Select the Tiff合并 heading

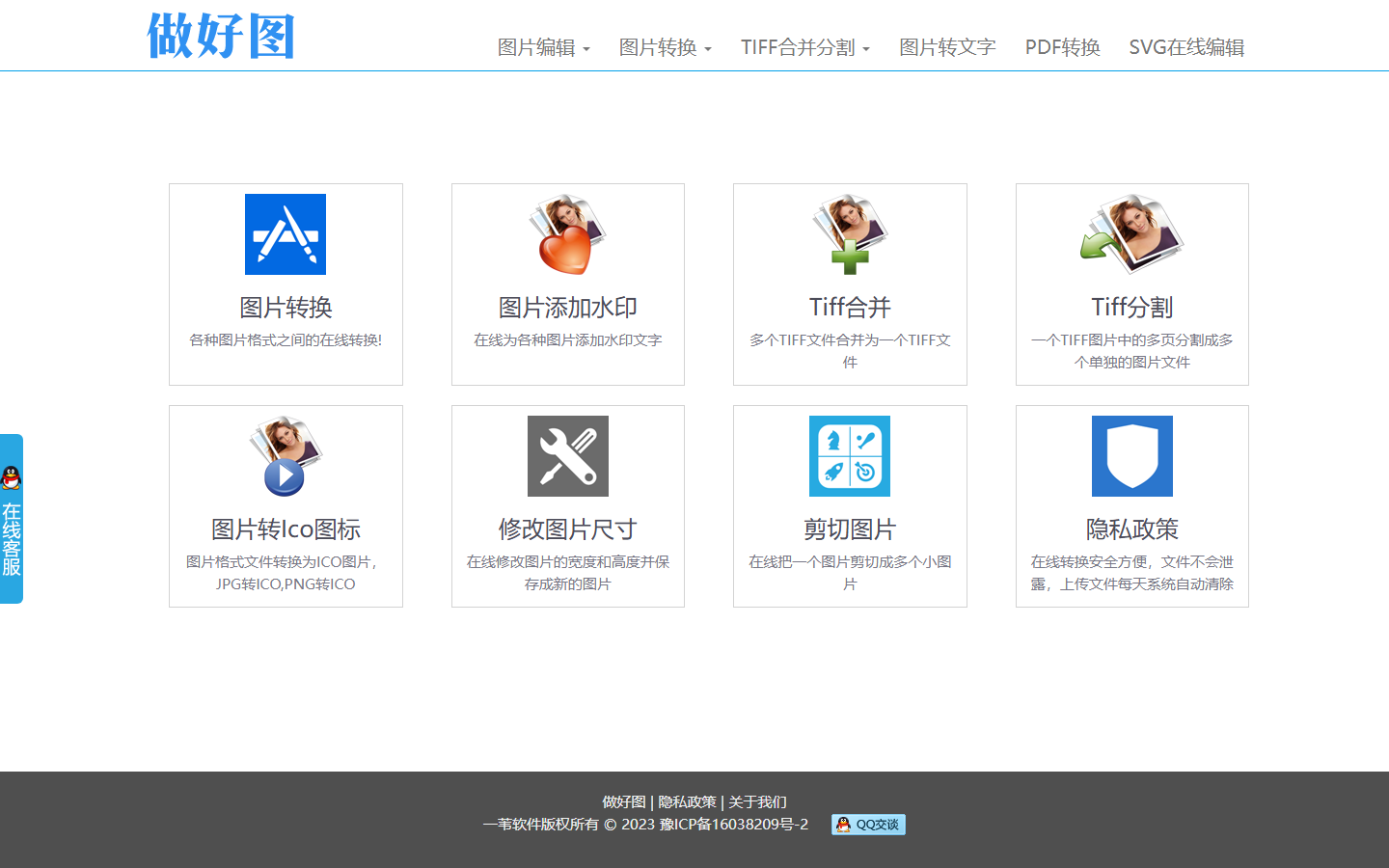tap(850, 308)
